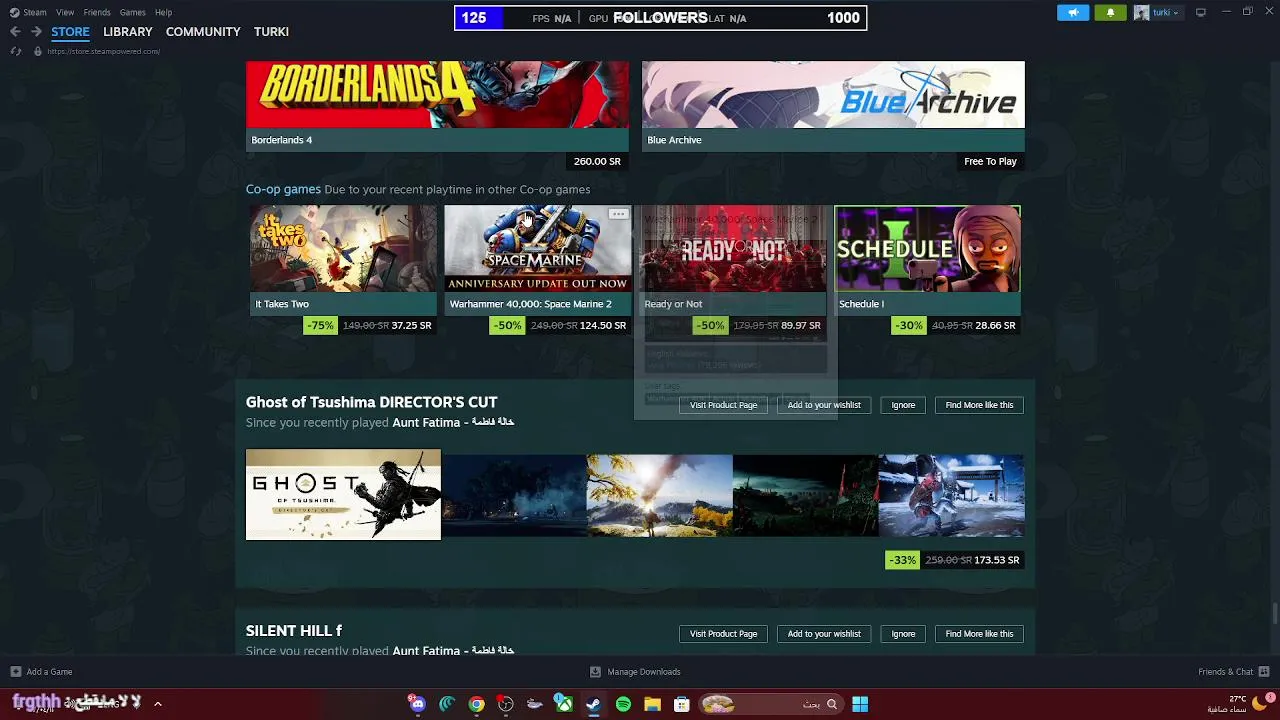
Task: Open Discord from the taskbar
Action: (418, 704)
